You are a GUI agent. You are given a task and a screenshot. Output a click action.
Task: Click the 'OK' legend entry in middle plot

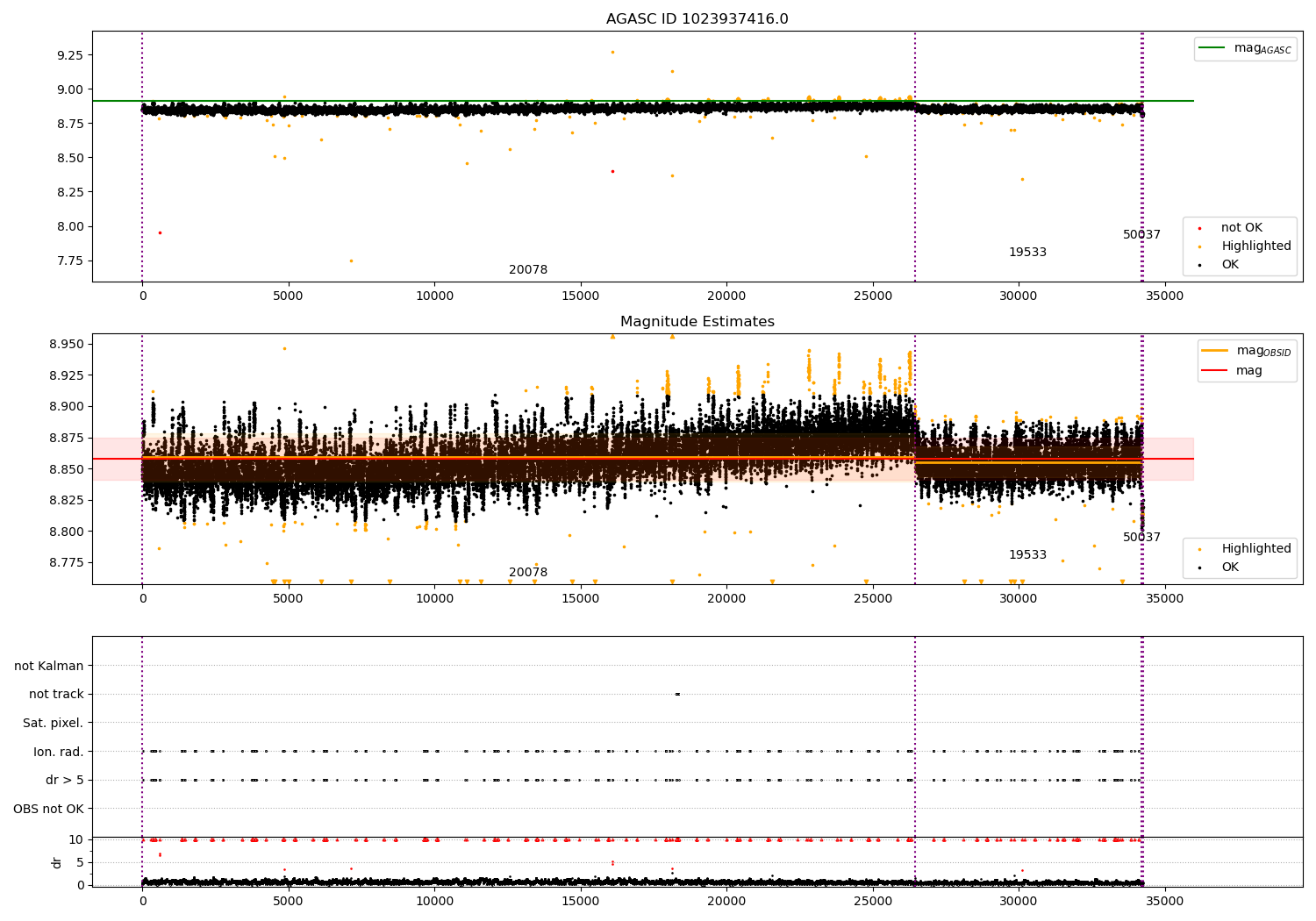(x=1218, y=568)
